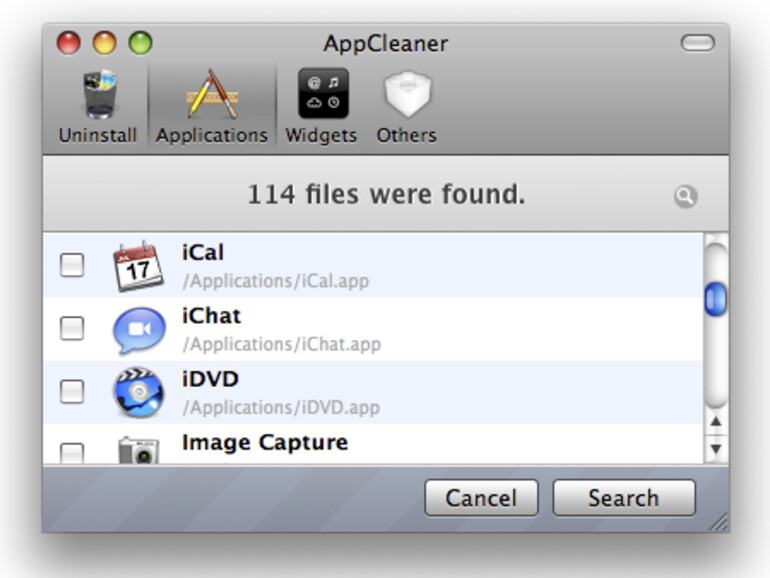770x578 pixels.
Task: Click the scrollbar up arrow
Action: [x=715, y=423]
